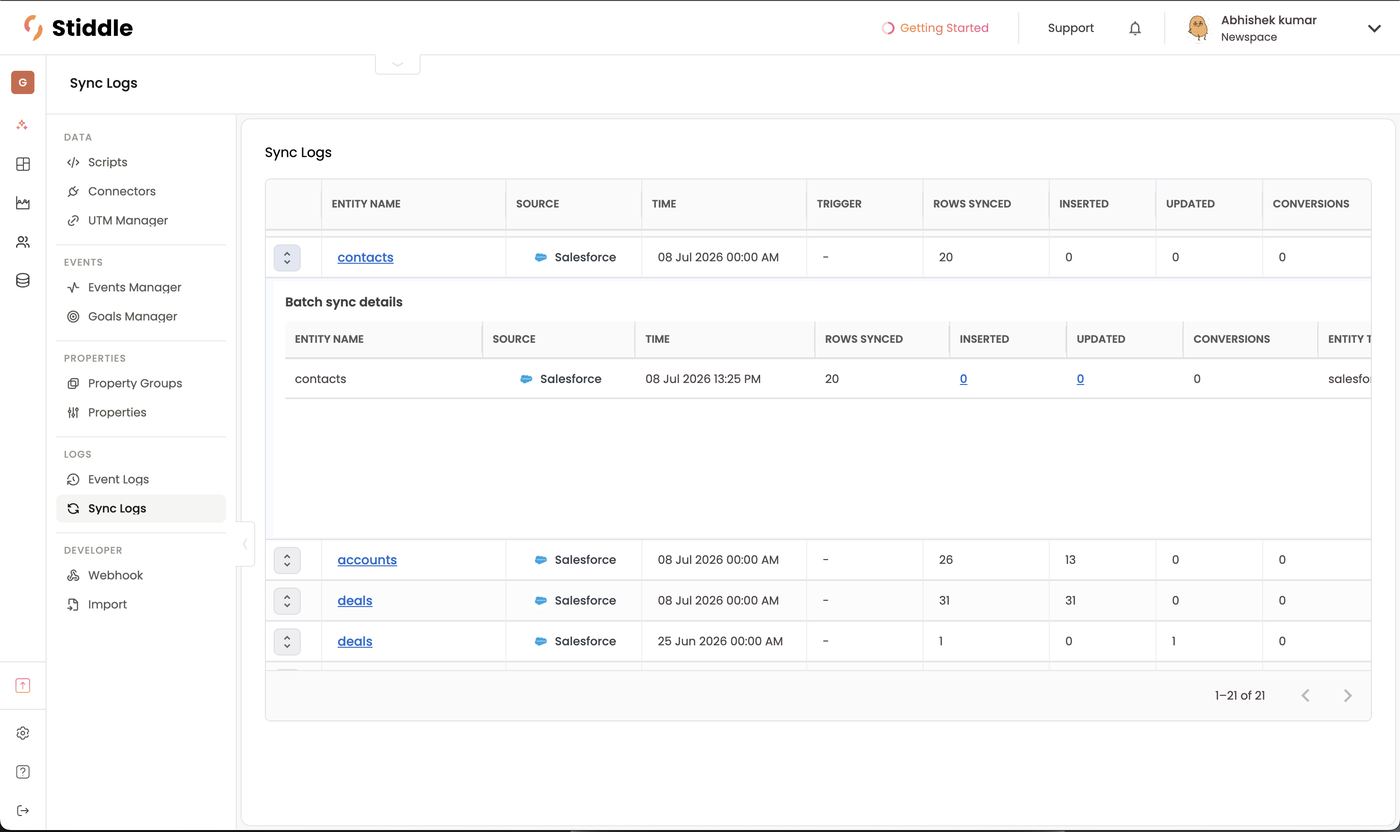Click the user avatar image

click(1197, 28)
